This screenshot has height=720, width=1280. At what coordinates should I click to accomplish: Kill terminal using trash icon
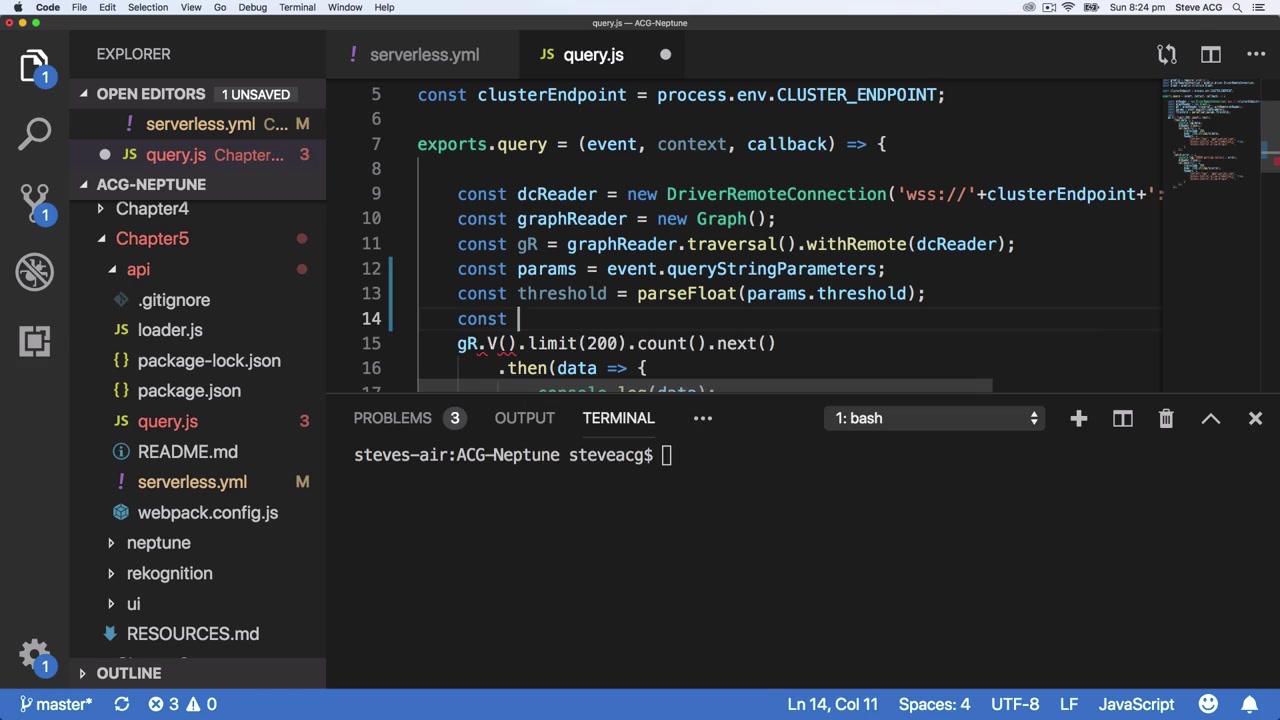click(1166, 418)
